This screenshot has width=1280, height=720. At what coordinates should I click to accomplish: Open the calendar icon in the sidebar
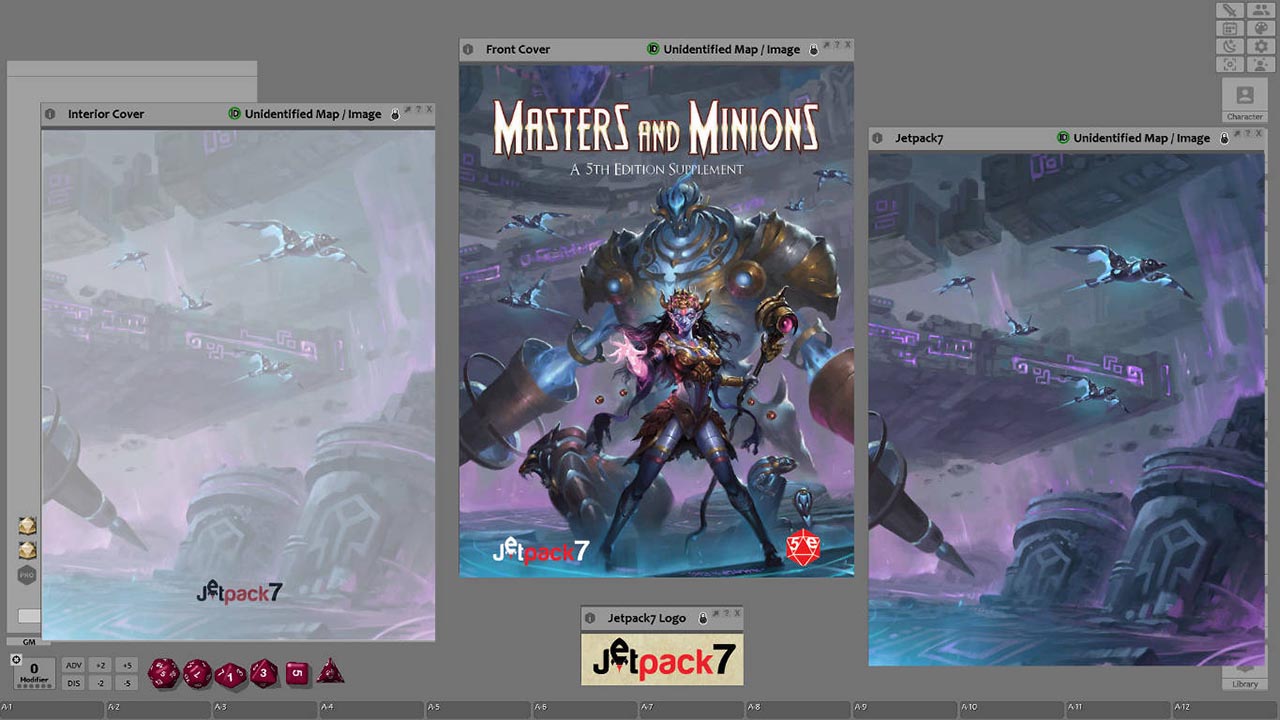point(1230,28)
